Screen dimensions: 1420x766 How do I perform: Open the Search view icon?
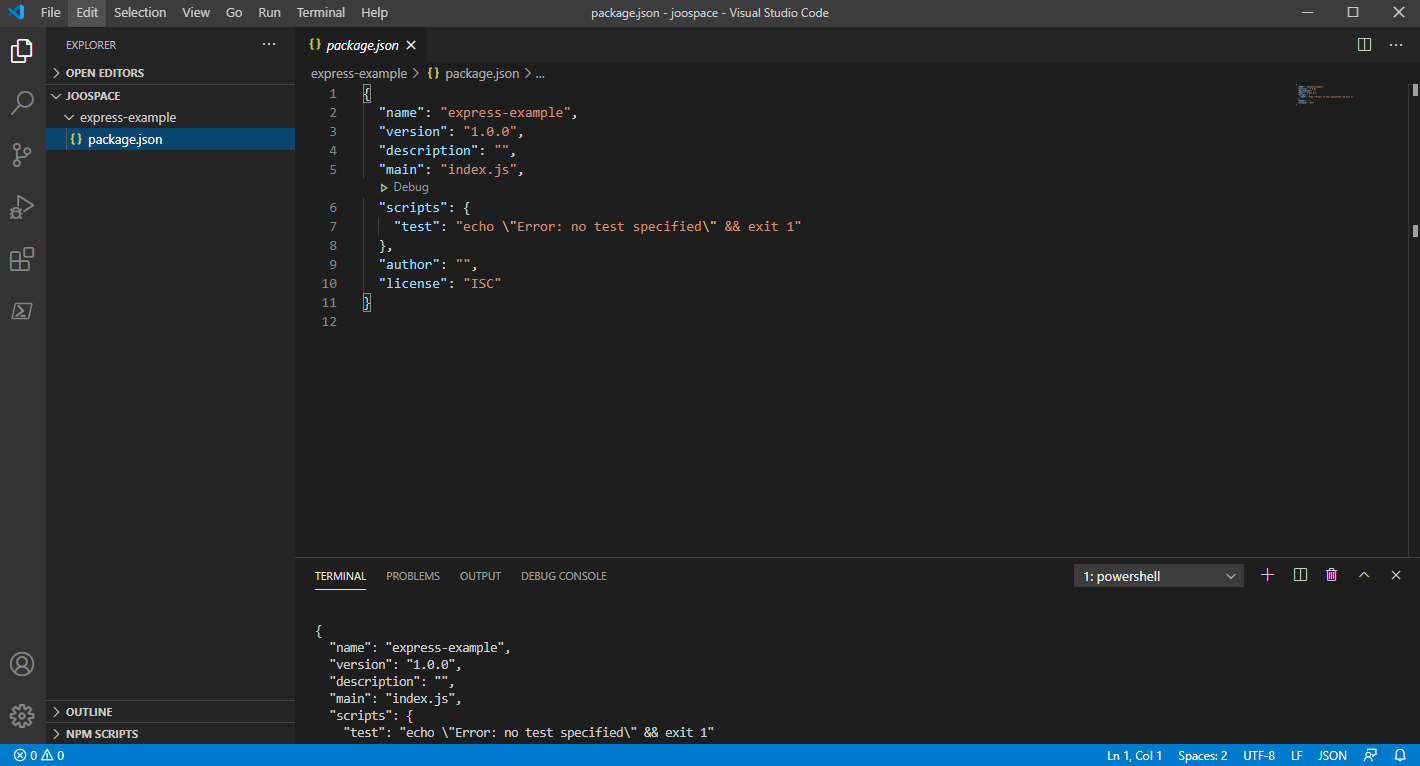coord(22,103)
